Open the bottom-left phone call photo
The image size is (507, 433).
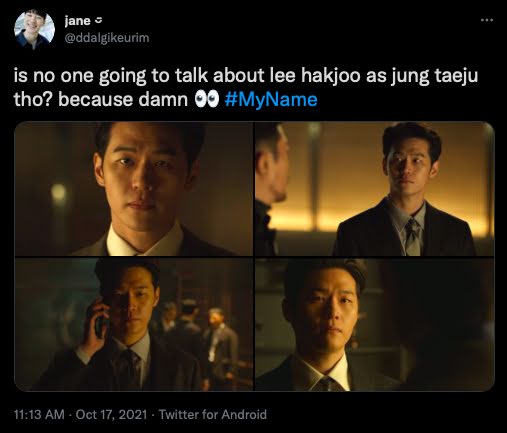point(134,324)
